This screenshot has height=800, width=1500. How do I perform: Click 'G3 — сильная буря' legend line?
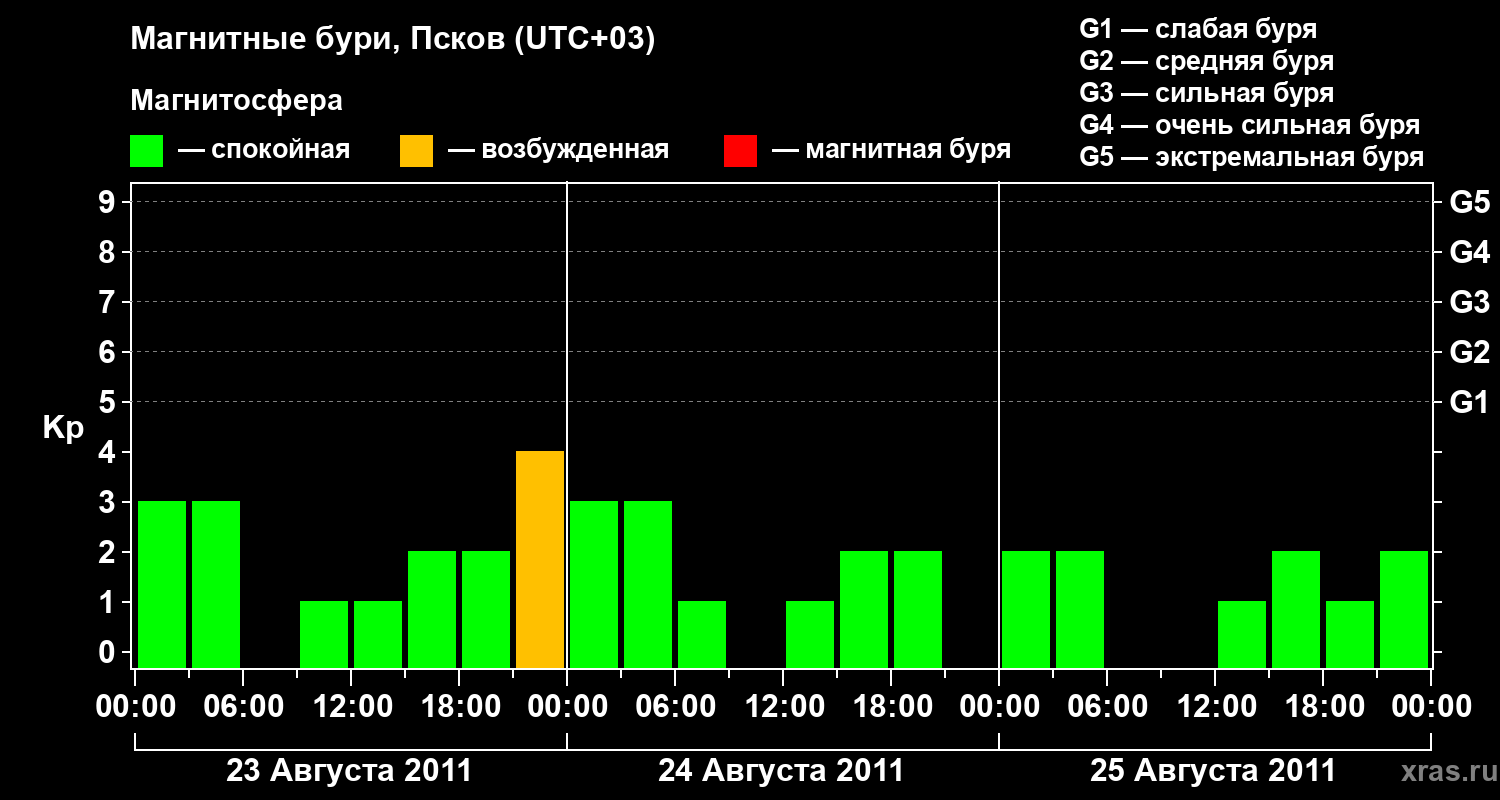(x=1206, y=93)
